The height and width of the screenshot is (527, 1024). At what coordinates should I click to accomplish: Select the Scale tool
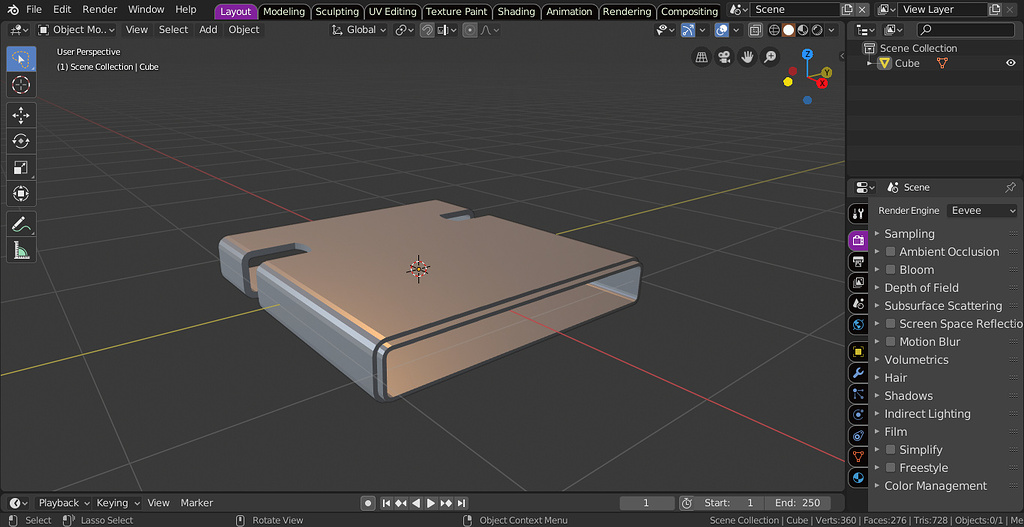pos(21,167)
